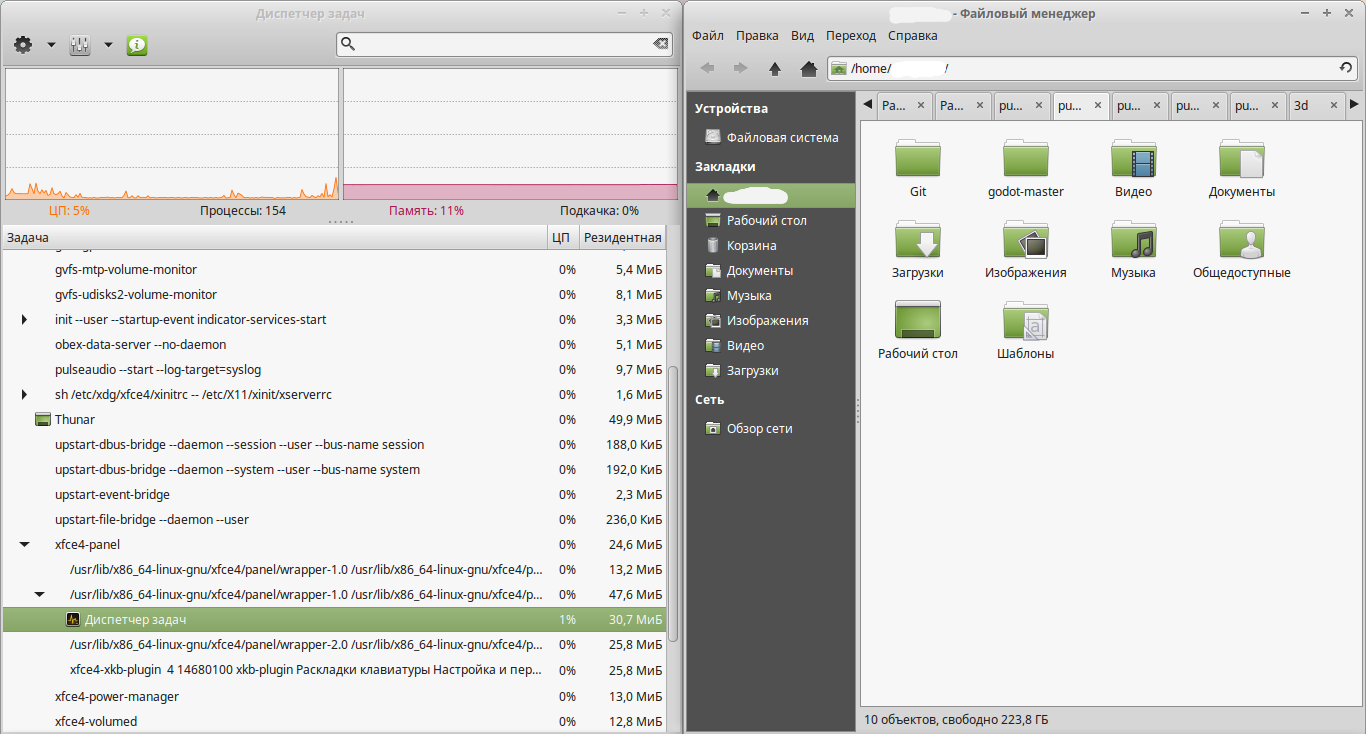
Task: Click the green info icon in Task Manager
Action: tap(137, 45)
